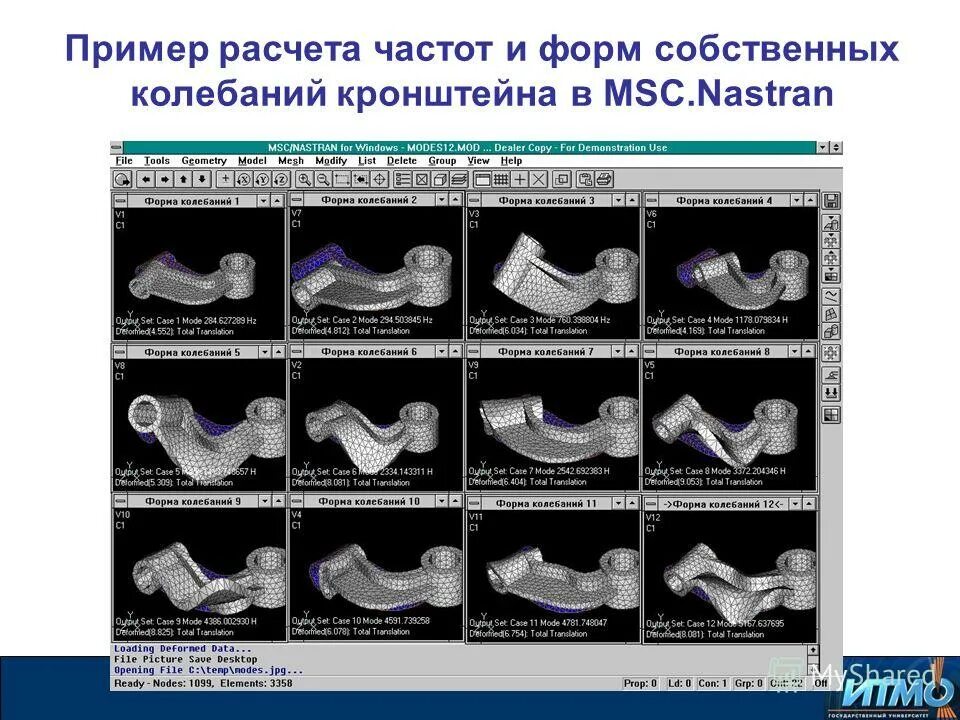Click the plus rotate toolbar icon
Image resolution: width=960 pixels, height=720 pixels.
tap(226, 179)
